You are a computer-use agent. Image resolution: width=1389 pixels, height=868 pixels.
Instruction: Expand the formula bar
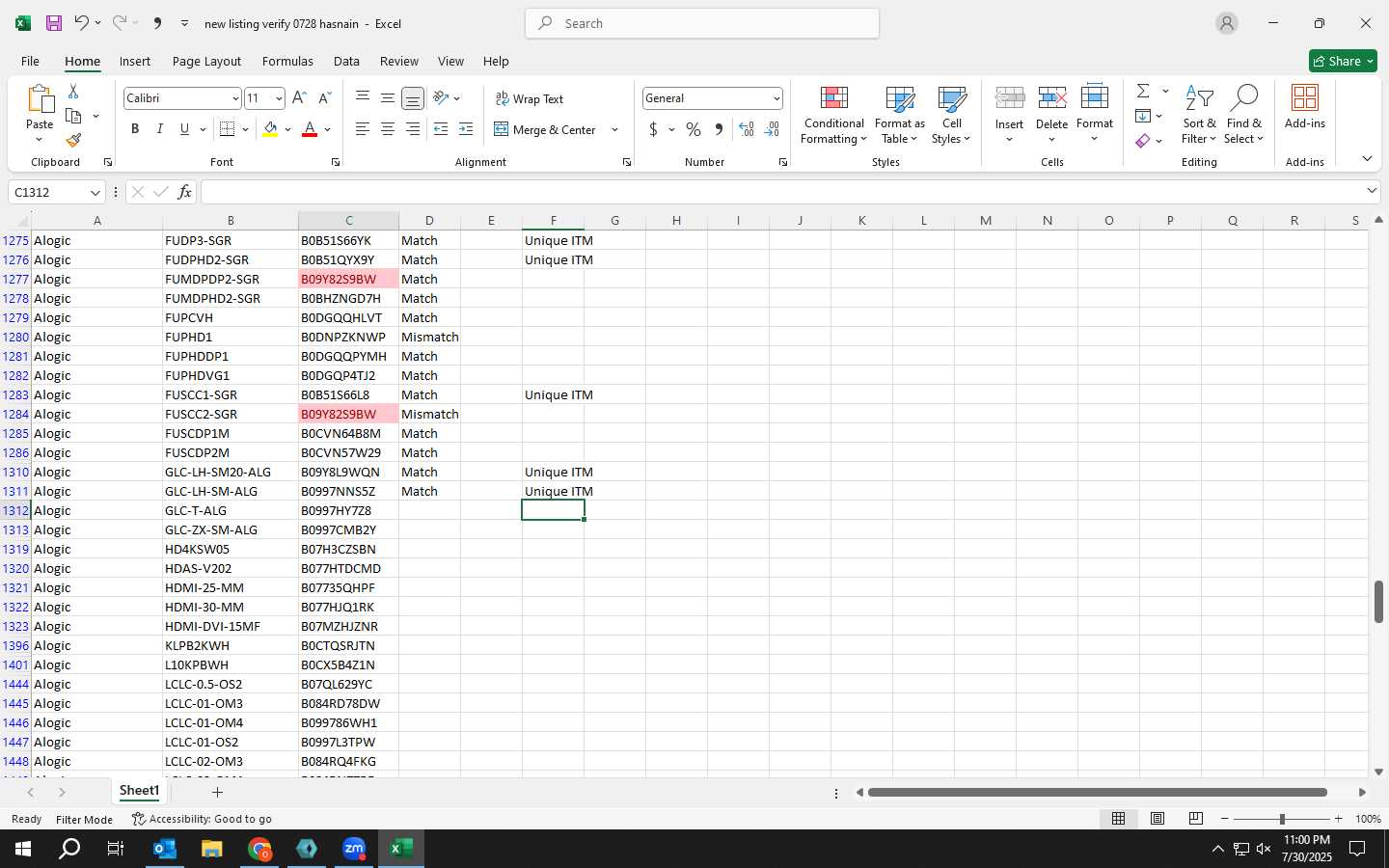pos(1372,191)
